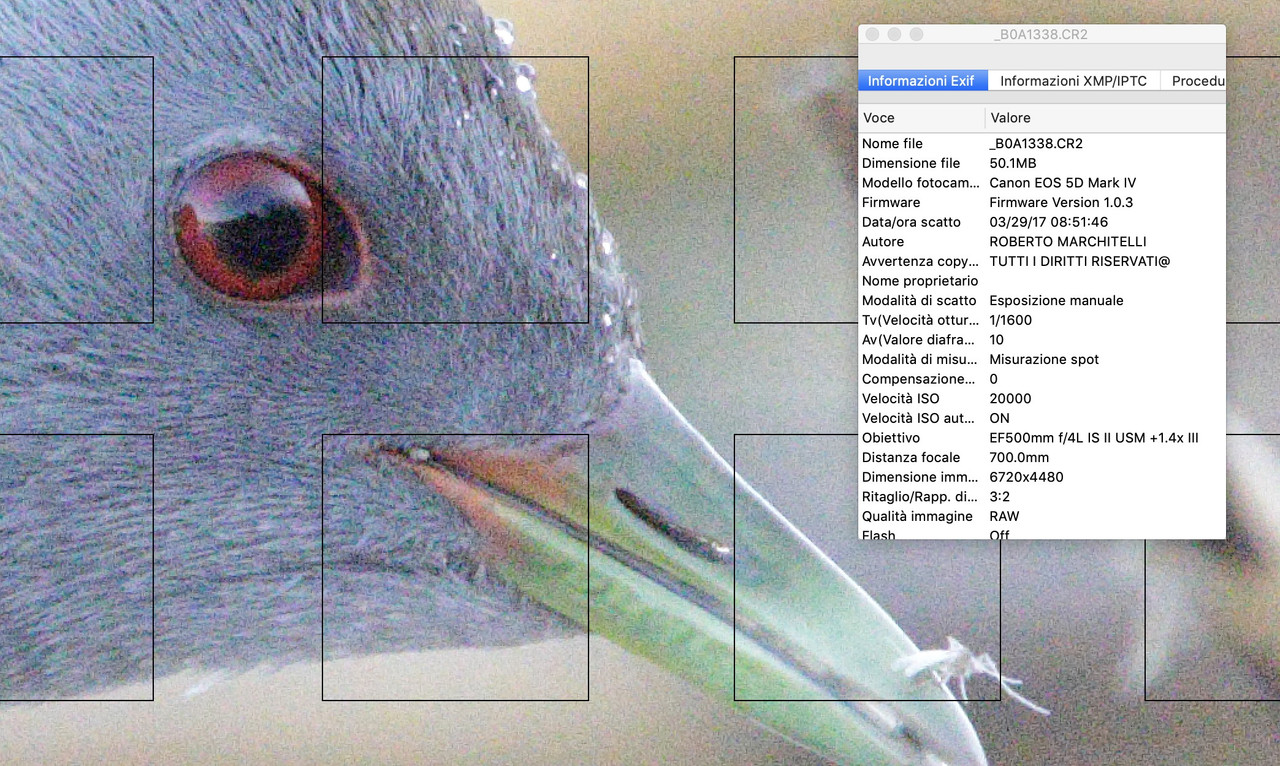
Task: Switch to the Informazioni Exif tab
Action: tap(921, 81)
